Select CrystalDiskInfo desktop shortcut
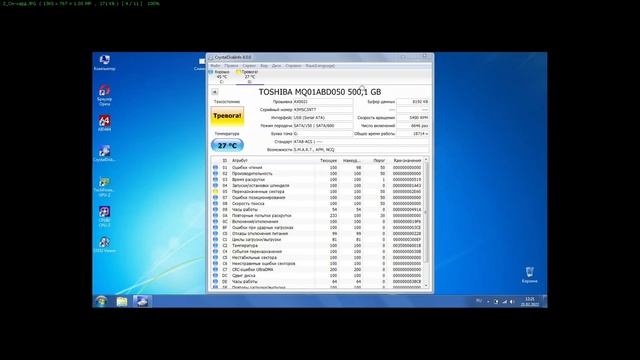The width and height of the screenshot is (640, 360). pyautogui.click(x=104, y=153)
